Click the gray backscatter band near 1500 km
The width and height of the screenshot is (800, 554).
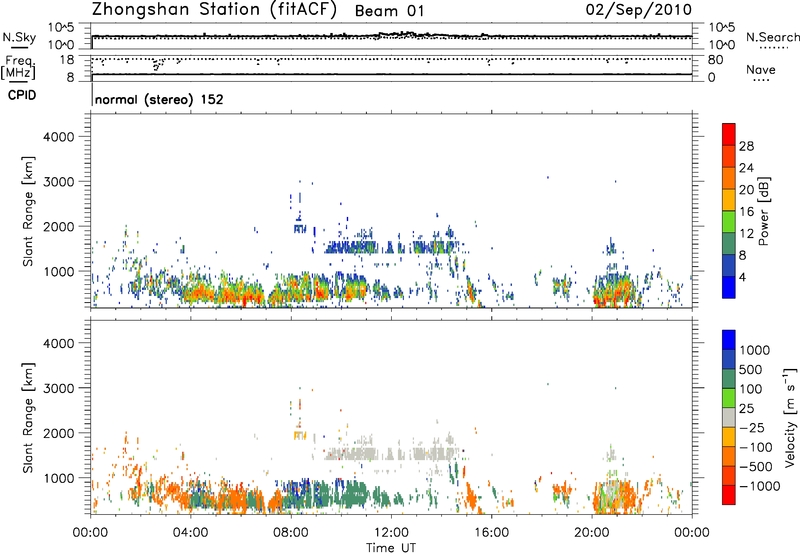click(391, 454)
